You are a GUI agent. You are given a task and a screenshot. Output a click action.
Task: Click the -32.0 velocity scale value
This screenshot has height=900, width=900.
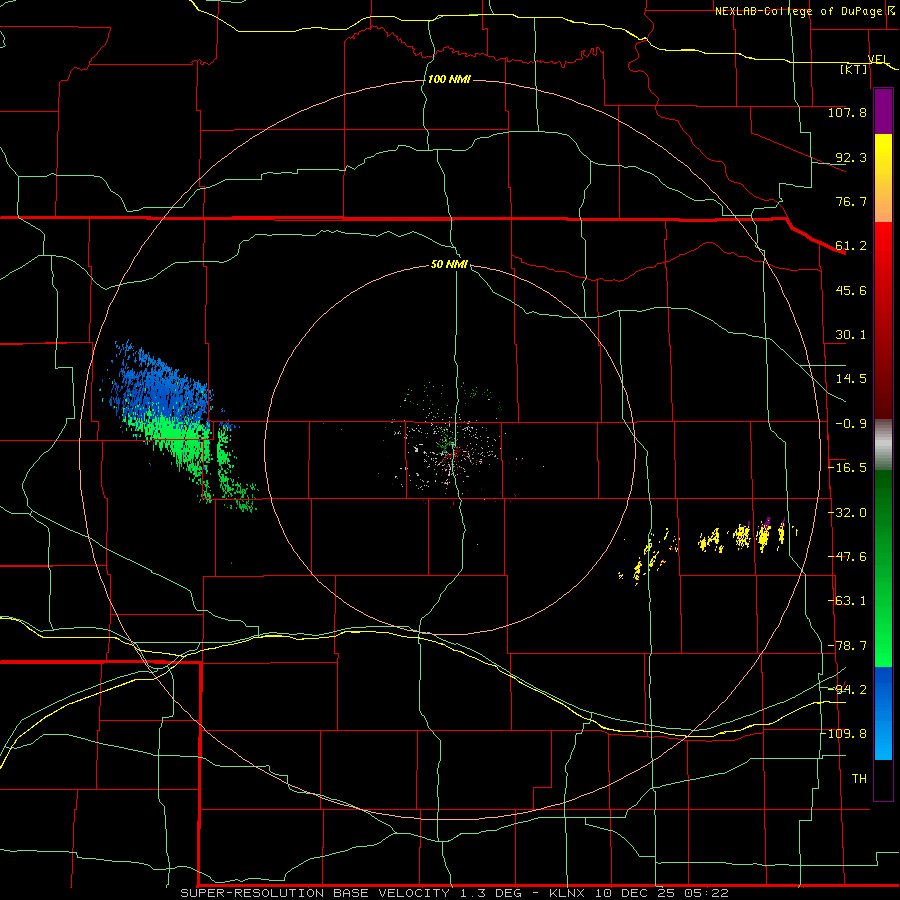click(x=848, y=513)
